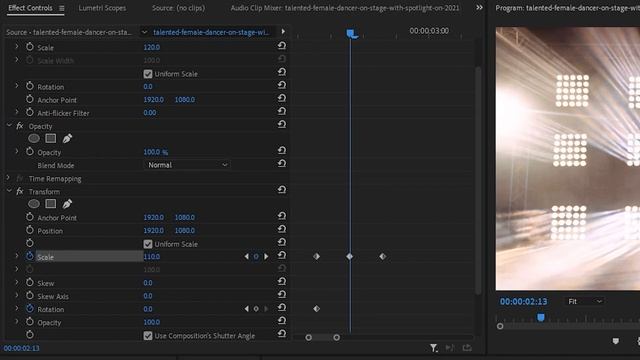Open the filter properties funnel icon
Viewport: 640px width, 360px height.
tap(433, 348)
